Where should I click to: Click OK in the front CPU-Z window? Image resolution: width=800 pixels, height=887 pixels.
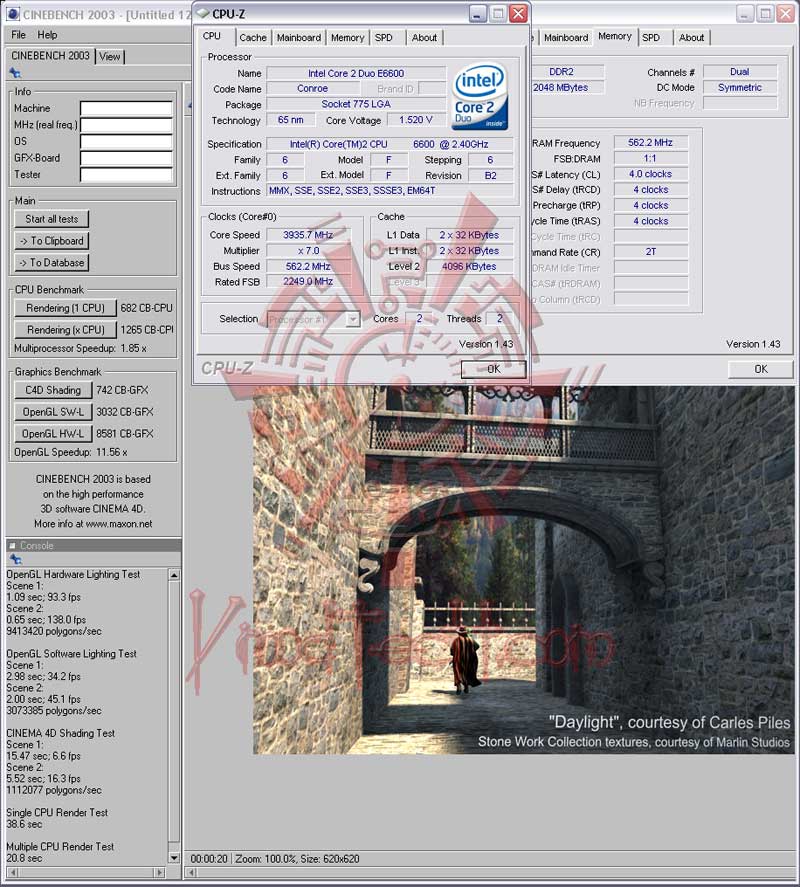pos(493,369)
